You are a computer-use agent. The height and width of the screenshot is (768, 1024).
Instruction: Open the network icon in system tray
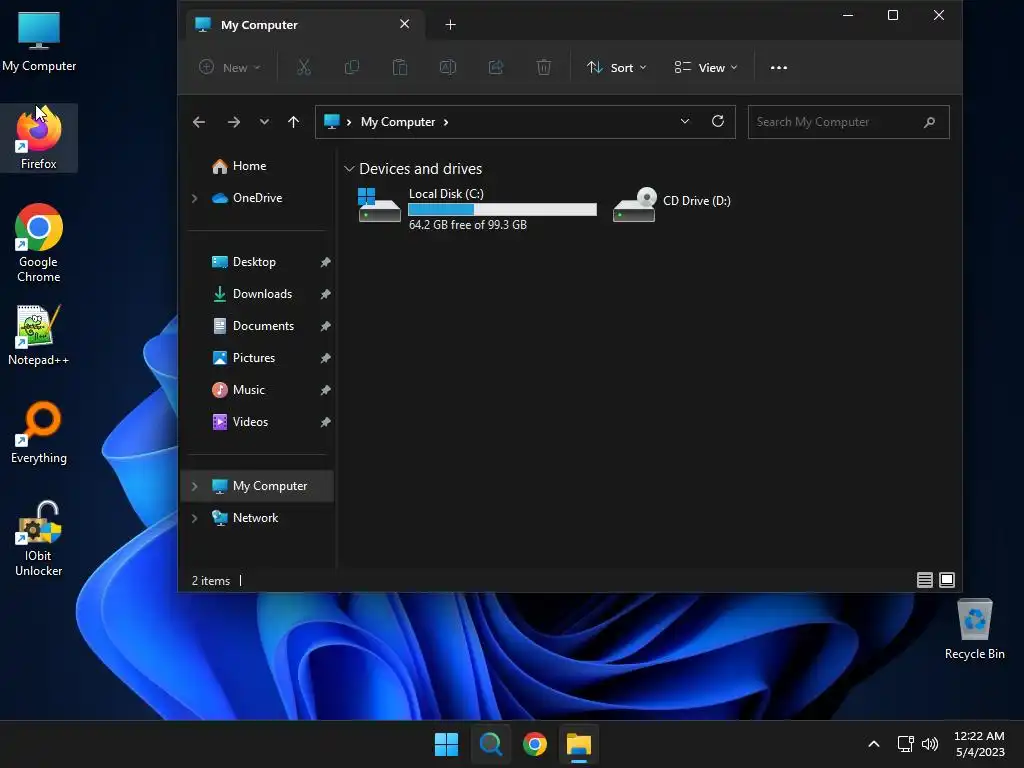coord(905,744)
